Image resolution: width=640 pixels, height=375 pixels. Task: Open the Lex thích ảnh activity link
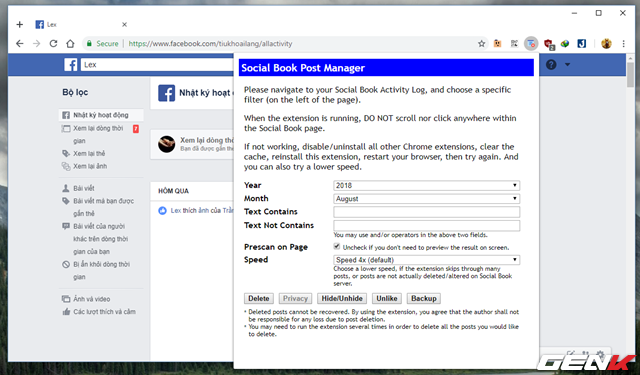coord(202,211)
